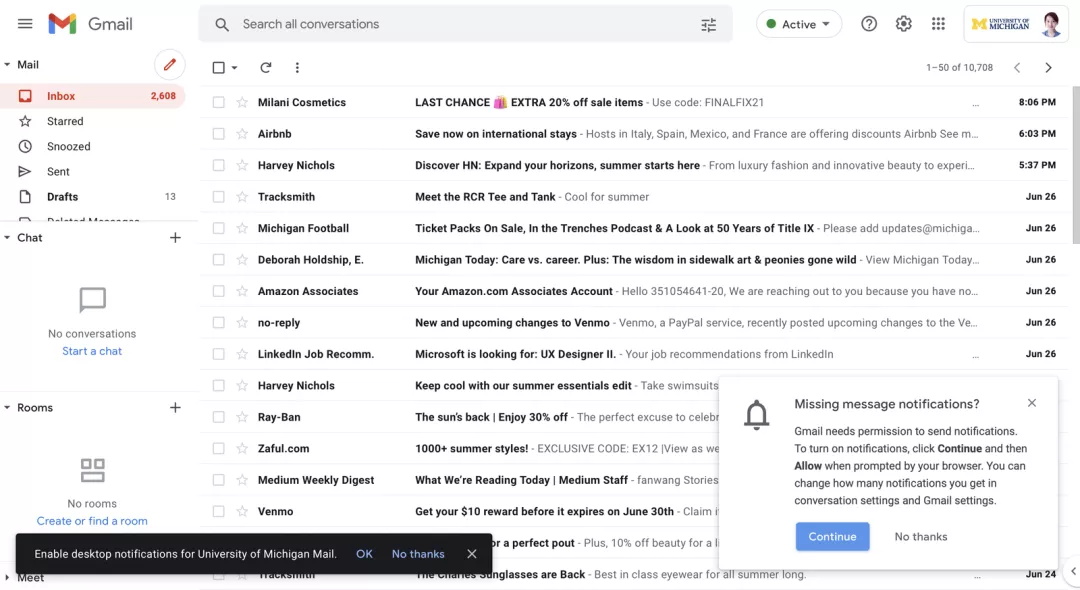Click the Gmail logo
This screenshot has width=1080, height=590.
[90, 24]
